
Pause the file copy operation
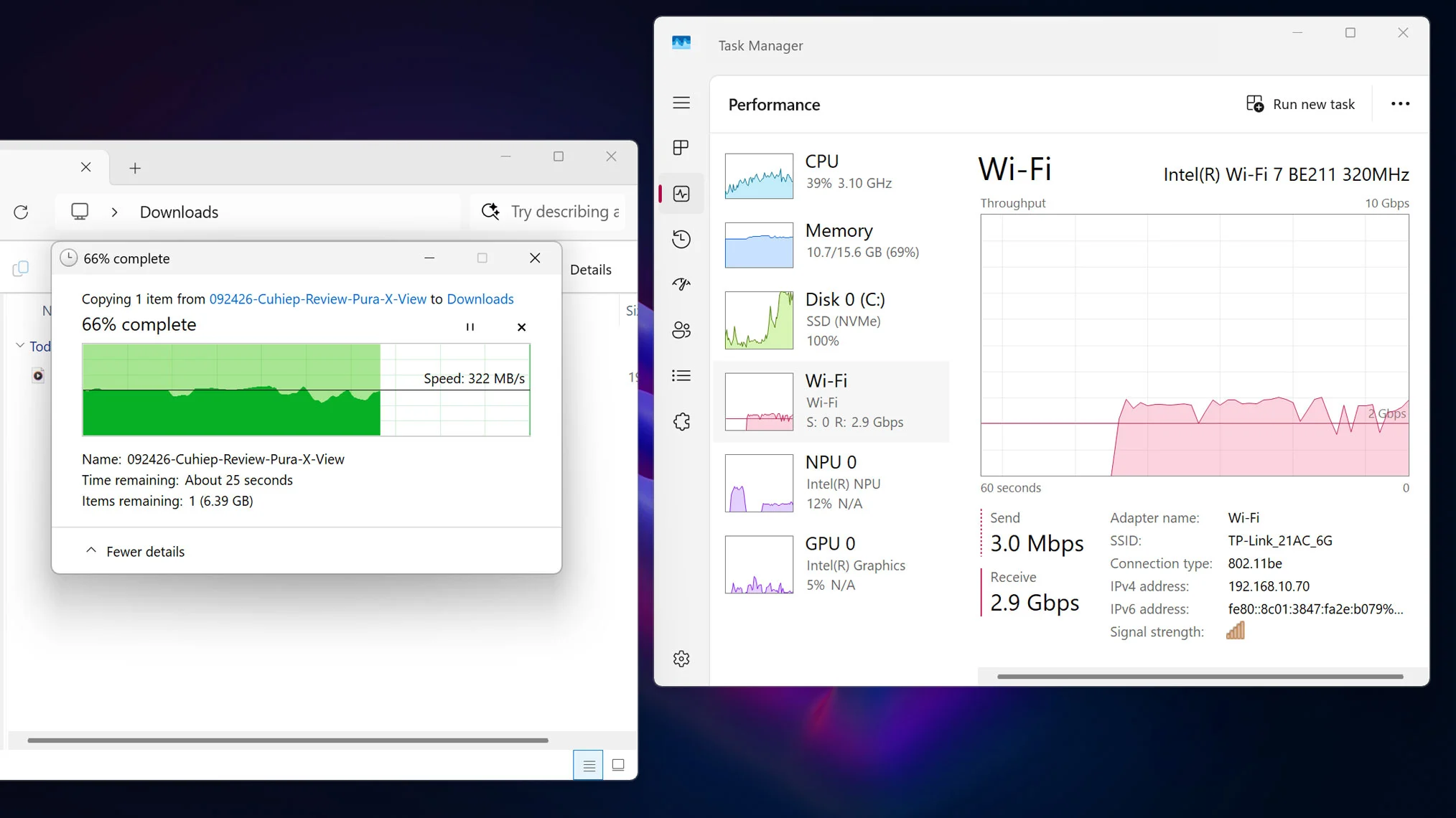coord(470,327)
